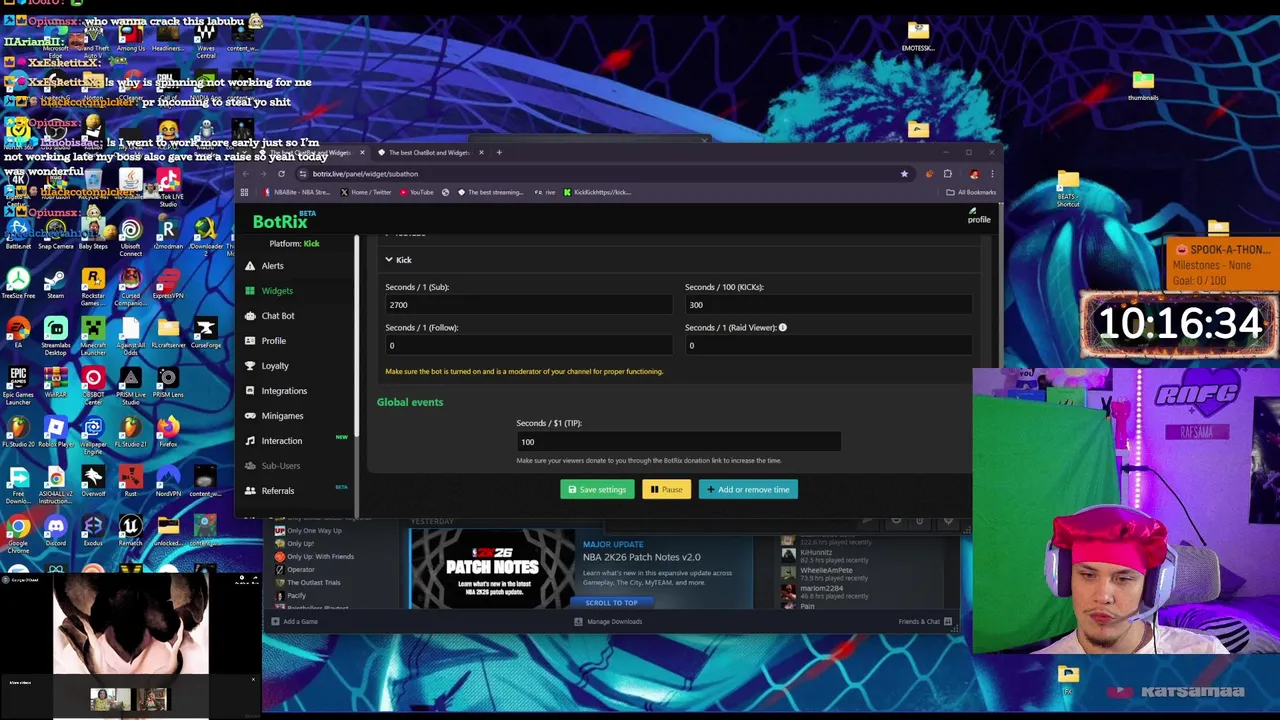
Task: Click Add a Game in Steam
Action: 294,621
